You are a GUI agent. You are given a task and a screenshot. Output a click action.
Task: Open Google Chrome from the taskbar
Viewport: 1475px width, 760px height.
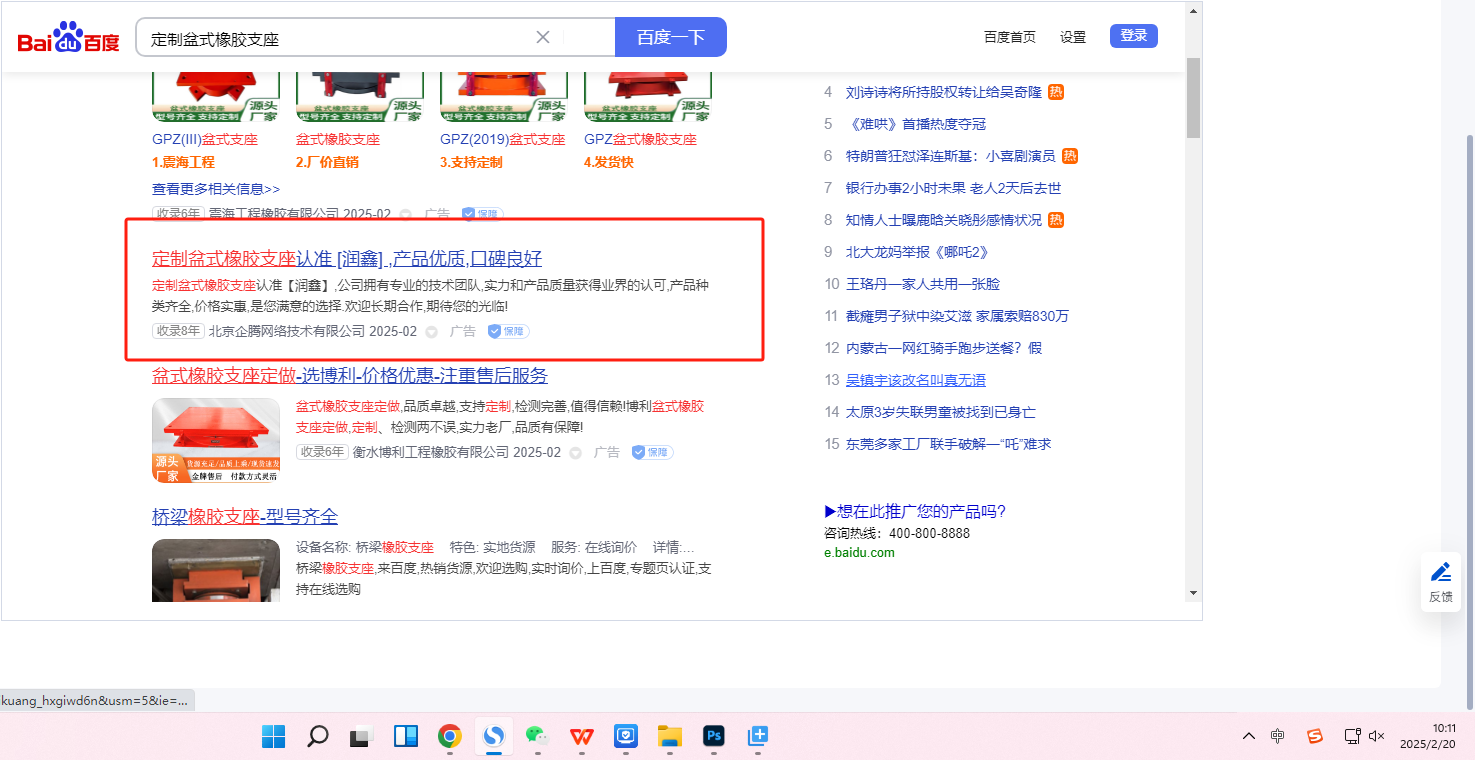coord(450,737)
